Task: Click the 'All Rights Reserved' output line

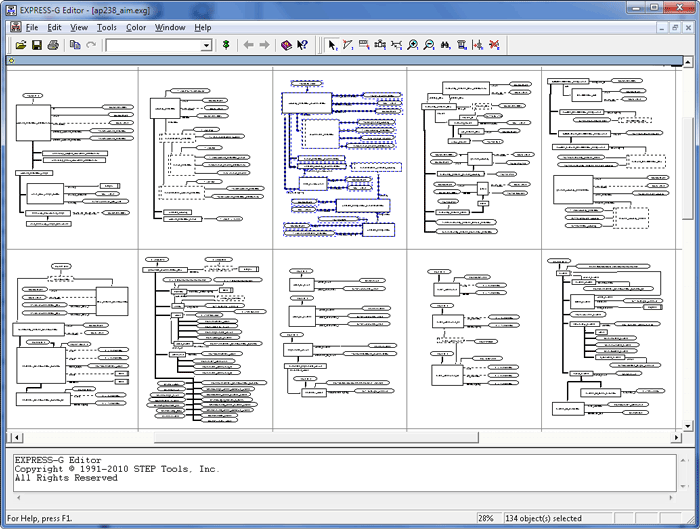Action: point(66,478)
